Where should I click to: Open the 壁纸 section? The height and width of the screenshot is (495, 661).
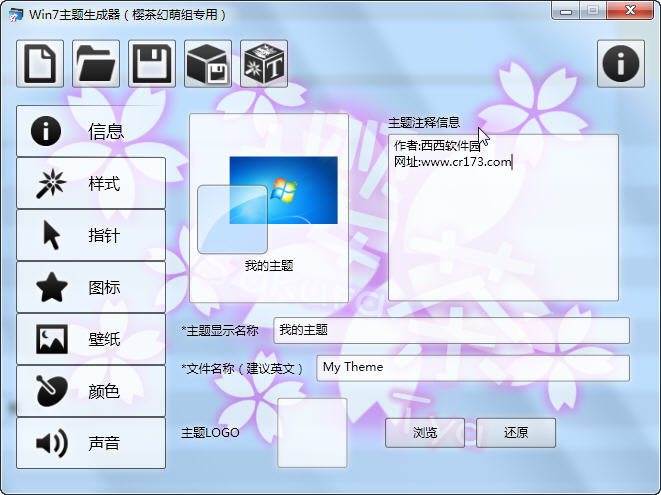tap(91, 339)
